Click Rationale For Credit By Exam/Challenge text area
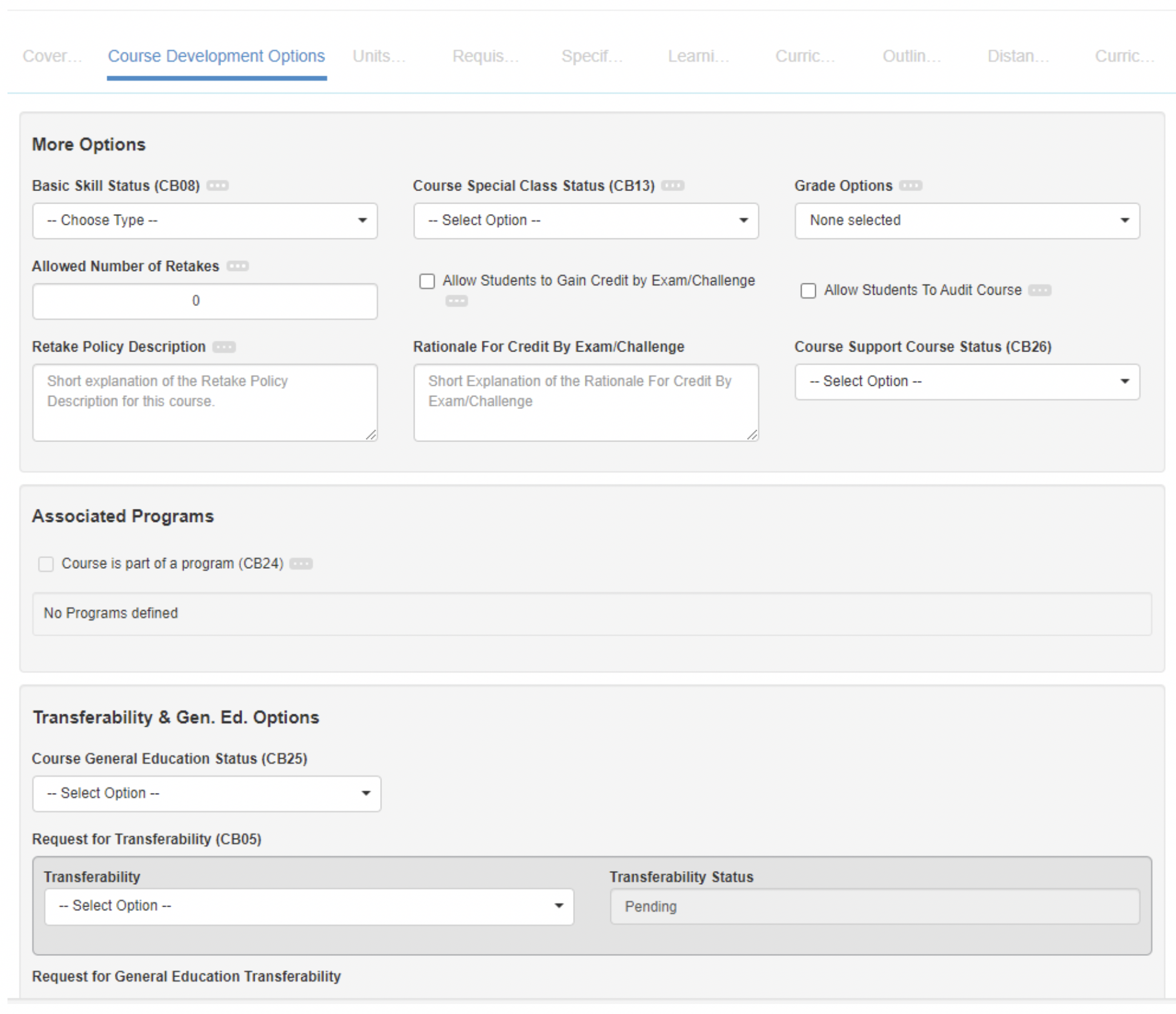Viewport: 1176px width, 1014px height. pyautogui.click(x=586, y=403)
